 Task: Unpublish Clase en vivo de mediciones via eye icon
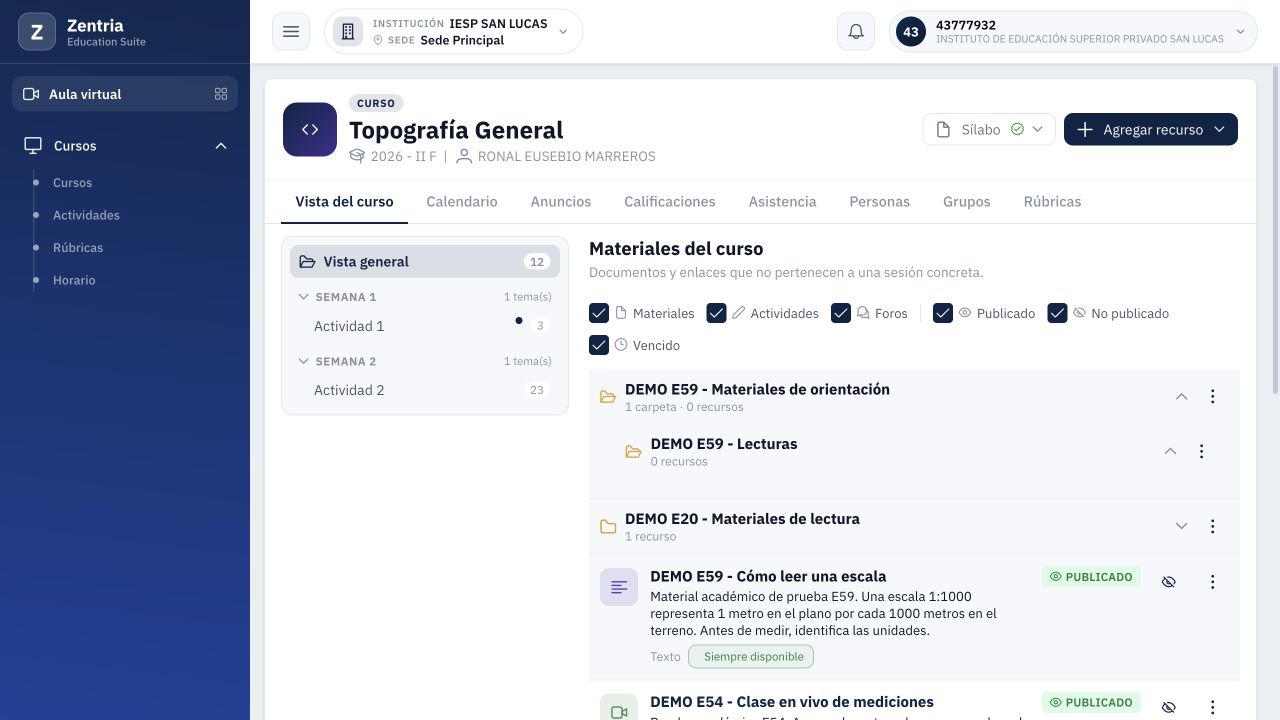(1169, 707)
